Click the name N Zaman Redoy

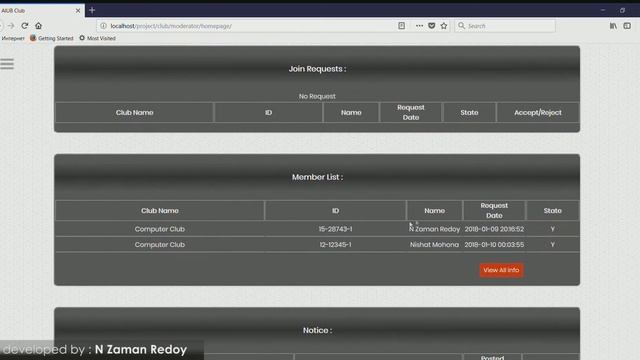click(434, 229)
